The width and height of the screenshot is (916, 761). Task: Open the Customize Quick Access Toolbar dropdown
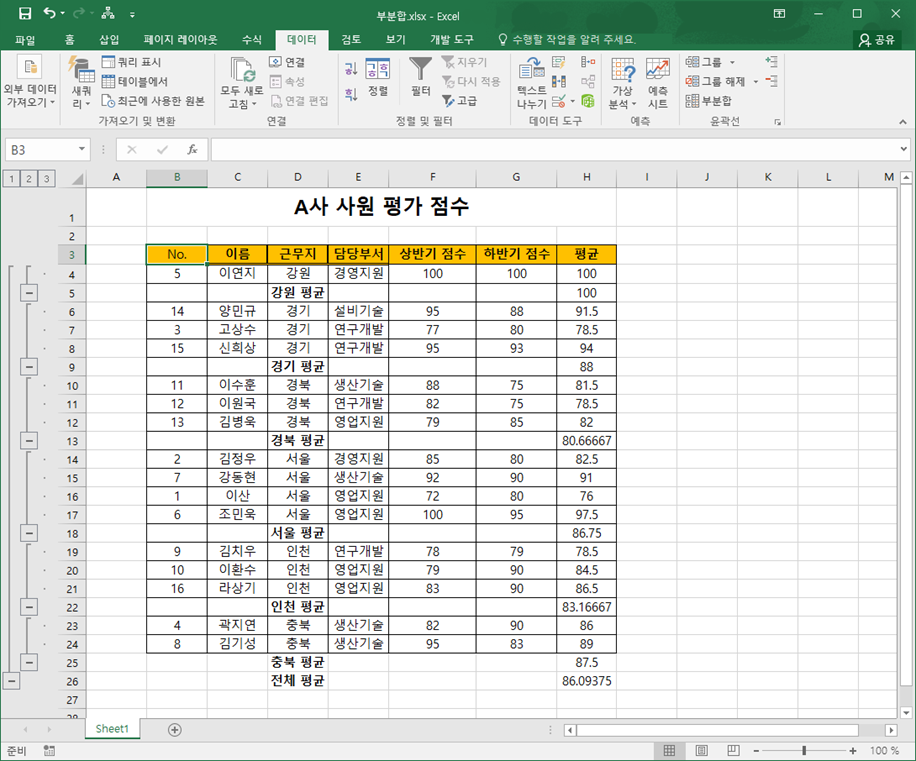pyautogui.click(x=133, y=15)
